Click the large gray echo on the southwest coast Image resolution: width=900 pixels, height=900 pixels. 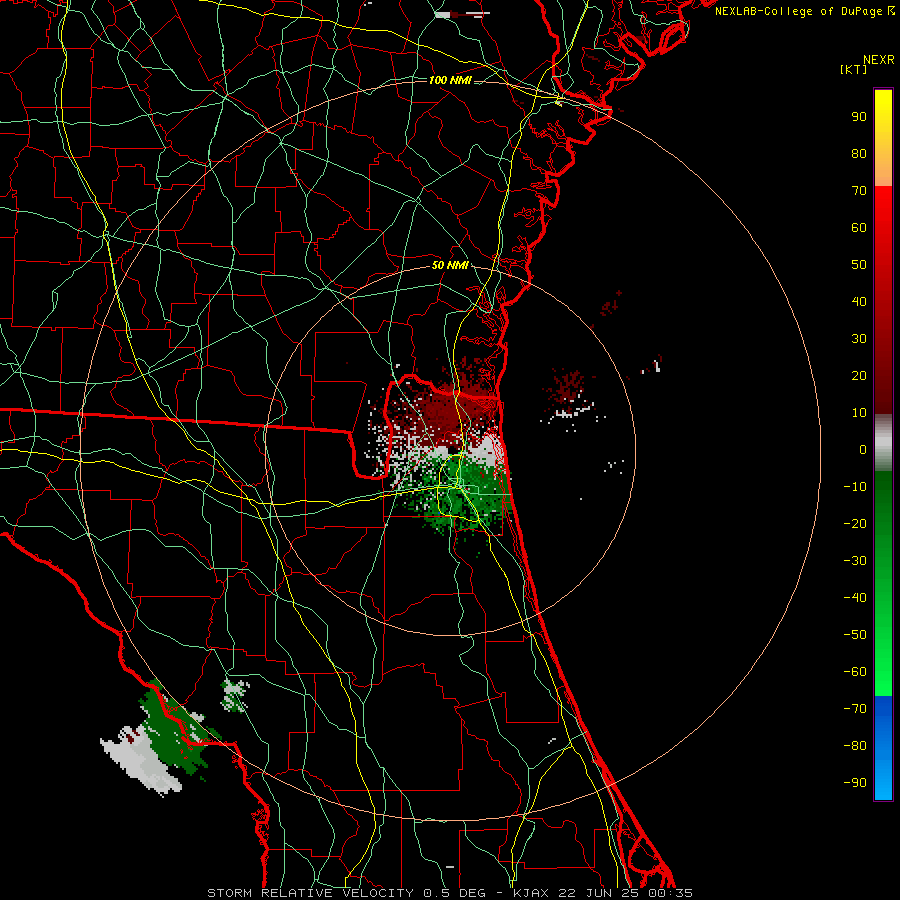point(142,759)
